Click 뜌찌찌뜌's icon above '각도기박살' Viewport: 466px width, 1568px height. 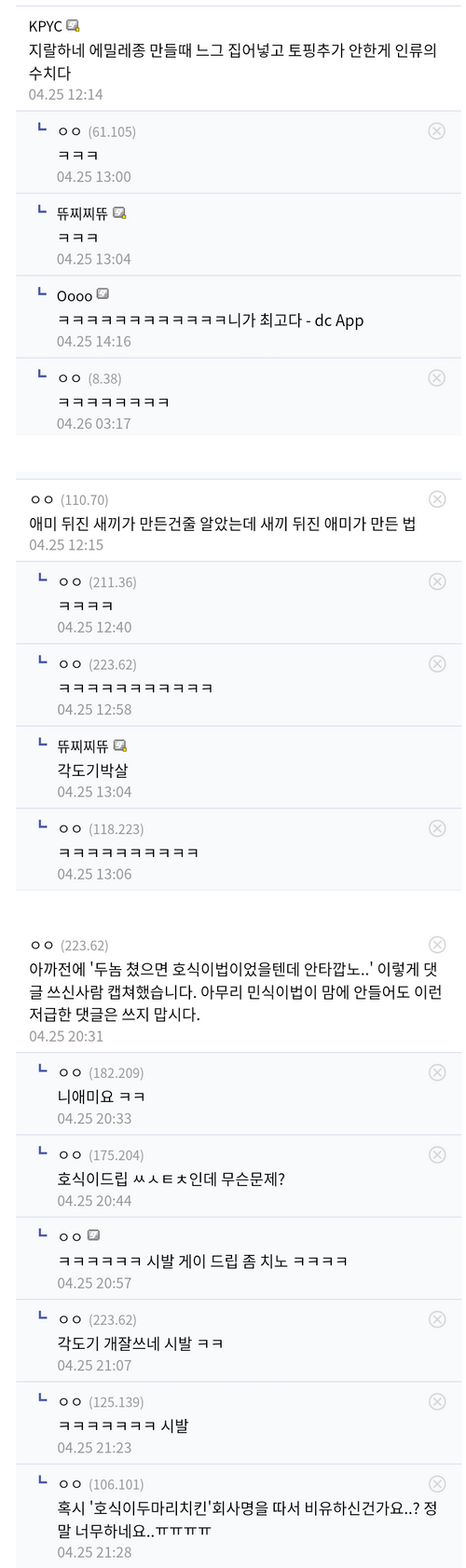[x=119, y=745]
